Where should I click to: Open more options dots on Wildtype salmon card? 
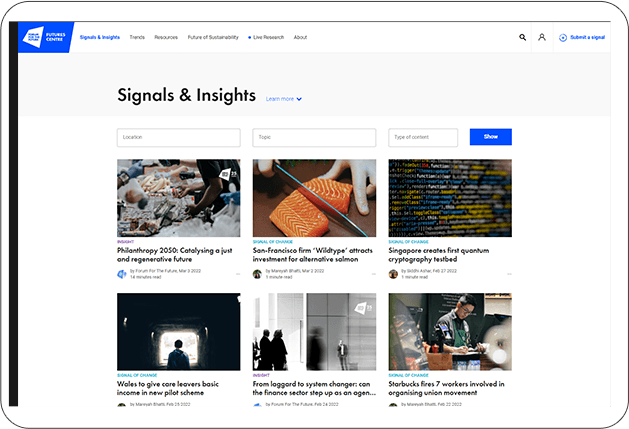373,274
